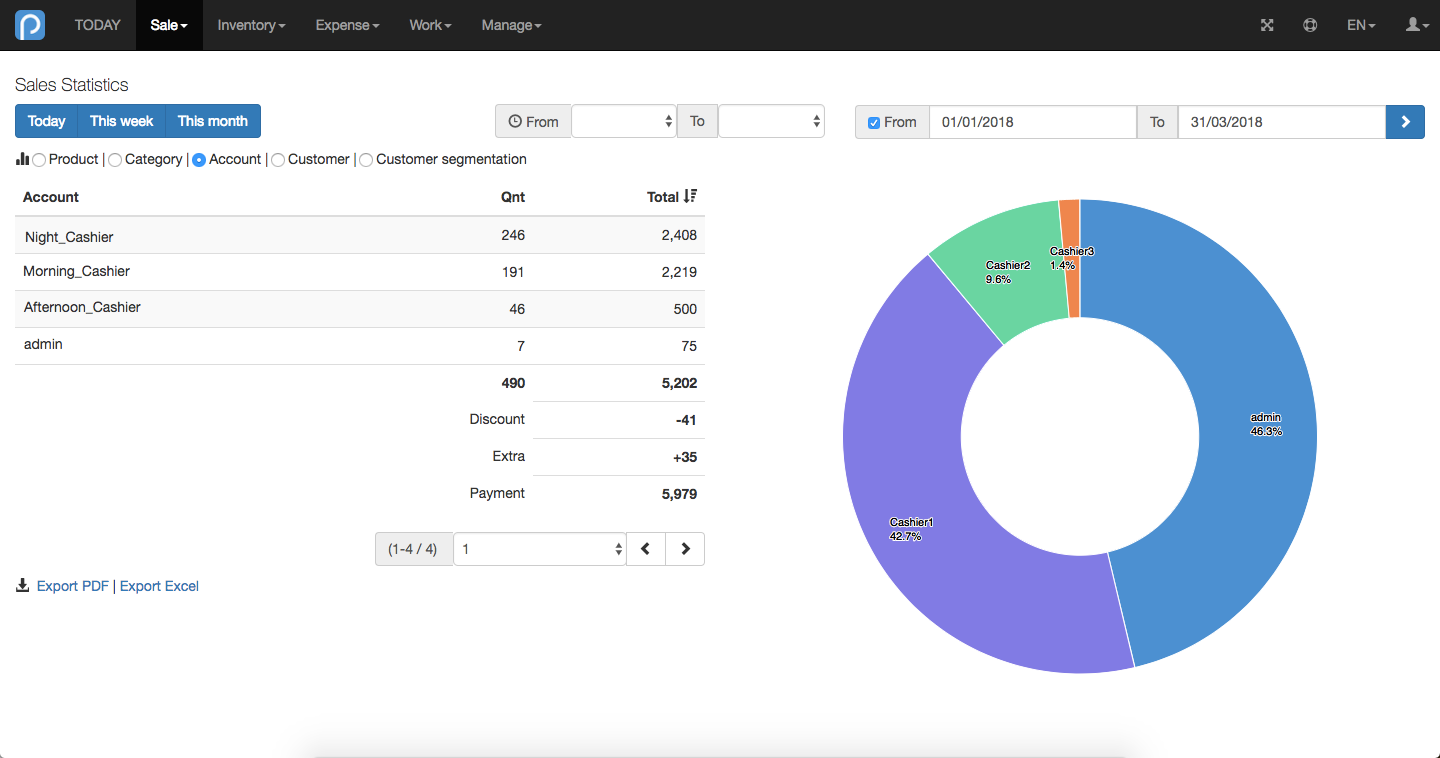1440x758 pixels.
Task: Go to previous page arrow
Action: [646, 549]
